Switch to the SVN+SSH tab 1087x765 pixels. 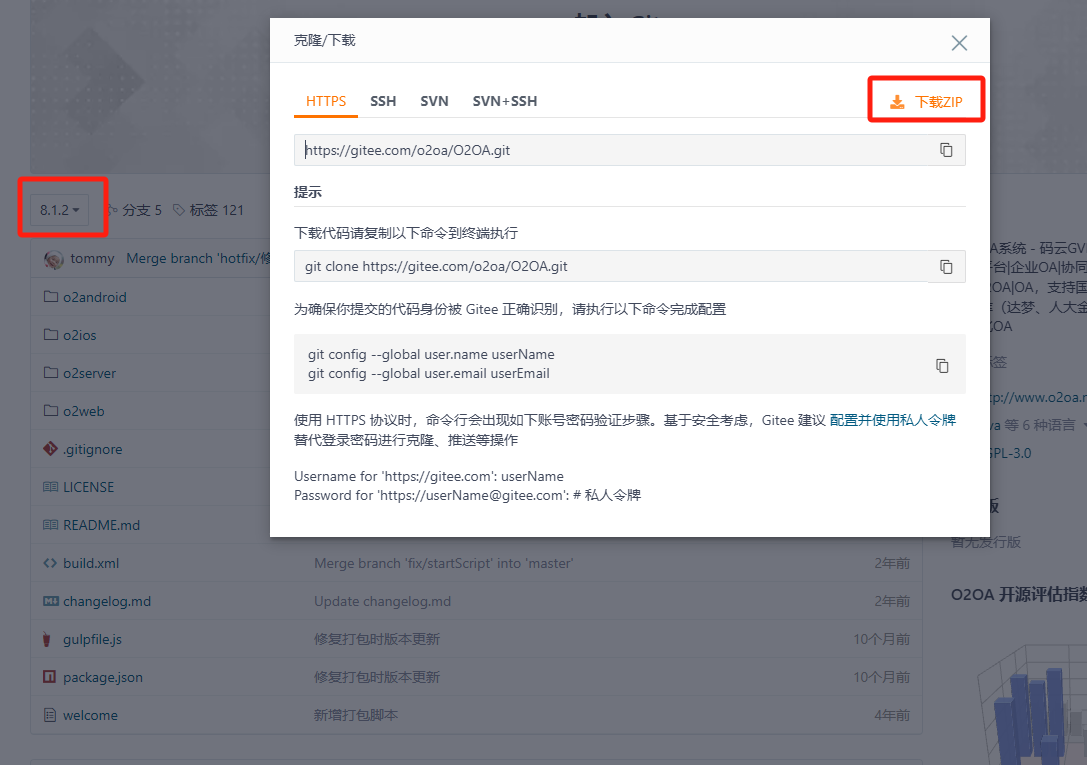coord(505,101)
